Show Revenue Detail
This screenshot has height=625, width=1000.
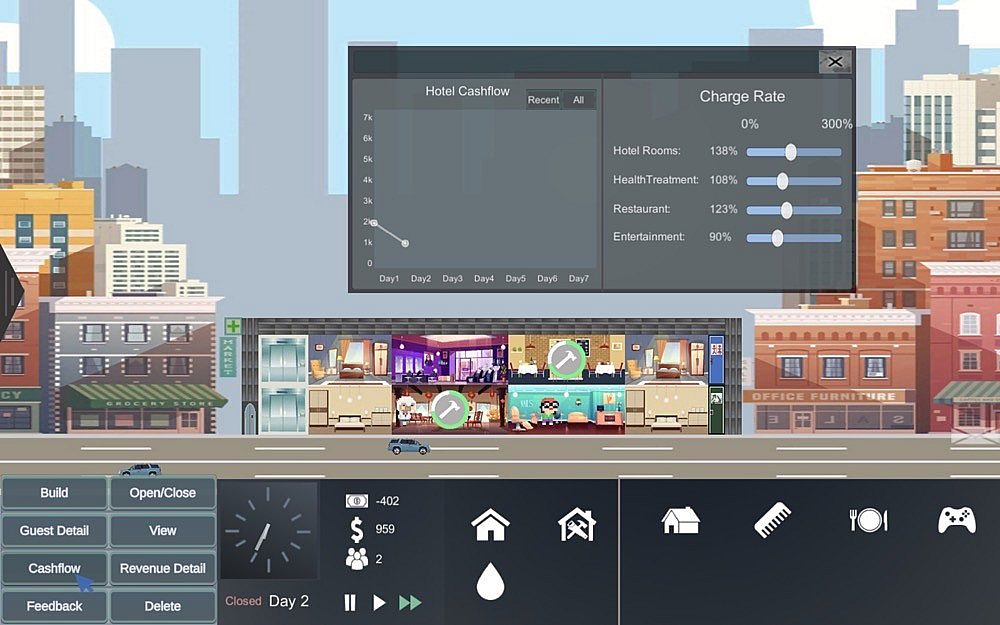pyautogui.click(x=163, y=568)
